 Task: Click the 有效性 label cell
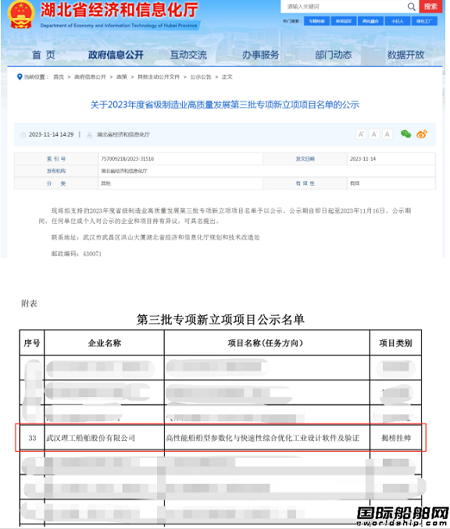305,184
